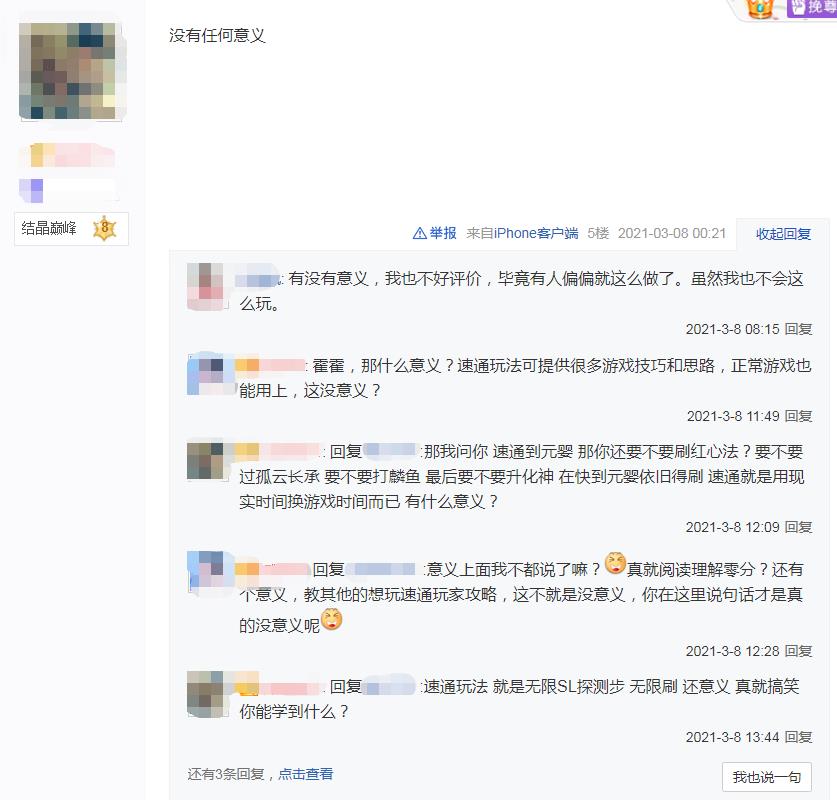837x800 pixels.
Task: Click the 我也说一句 button
Action: [x=767, y=777]
